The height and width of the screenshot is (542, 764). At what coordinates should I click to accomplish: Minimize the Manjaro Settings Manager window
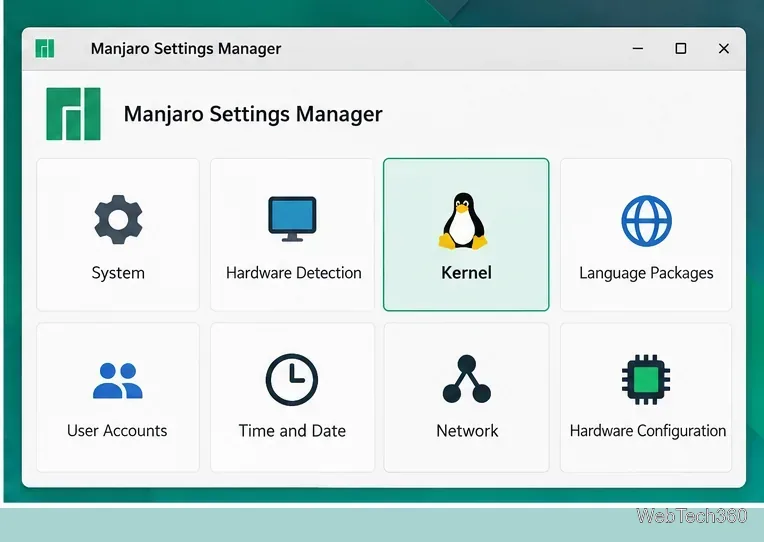(x=638, y=48)
